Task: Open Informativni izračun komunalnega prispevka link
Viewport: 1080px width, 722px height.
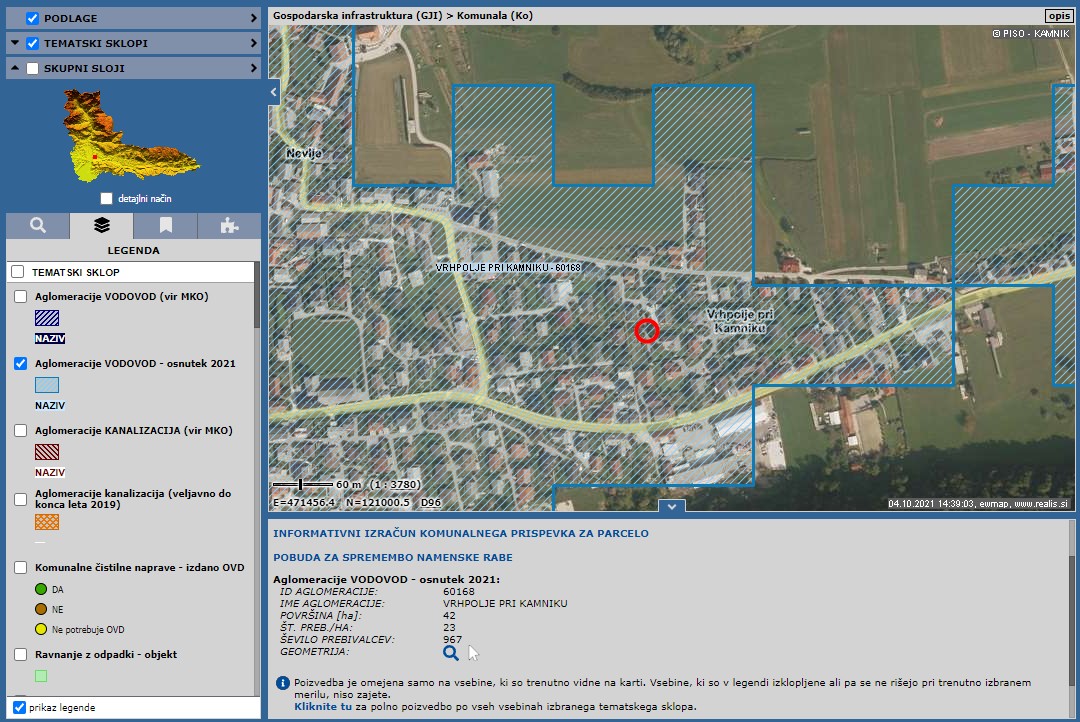Action: point(461,533)
